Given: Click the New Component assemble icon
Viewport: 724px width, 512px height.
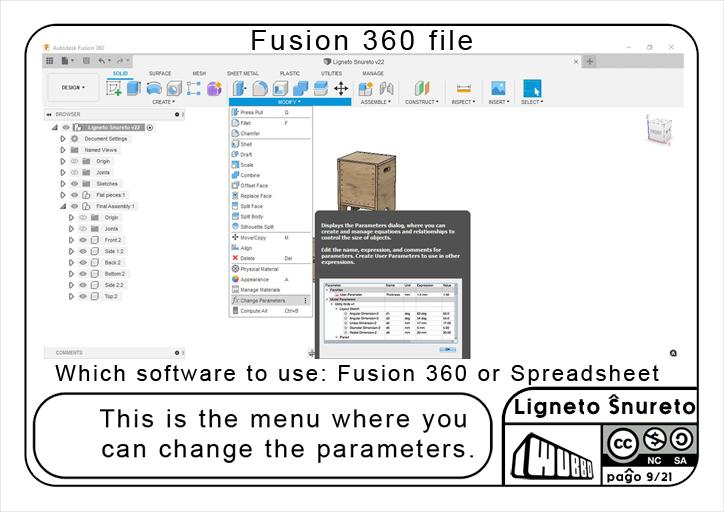Looking at the screenshot, I should [x=366, y=88].
